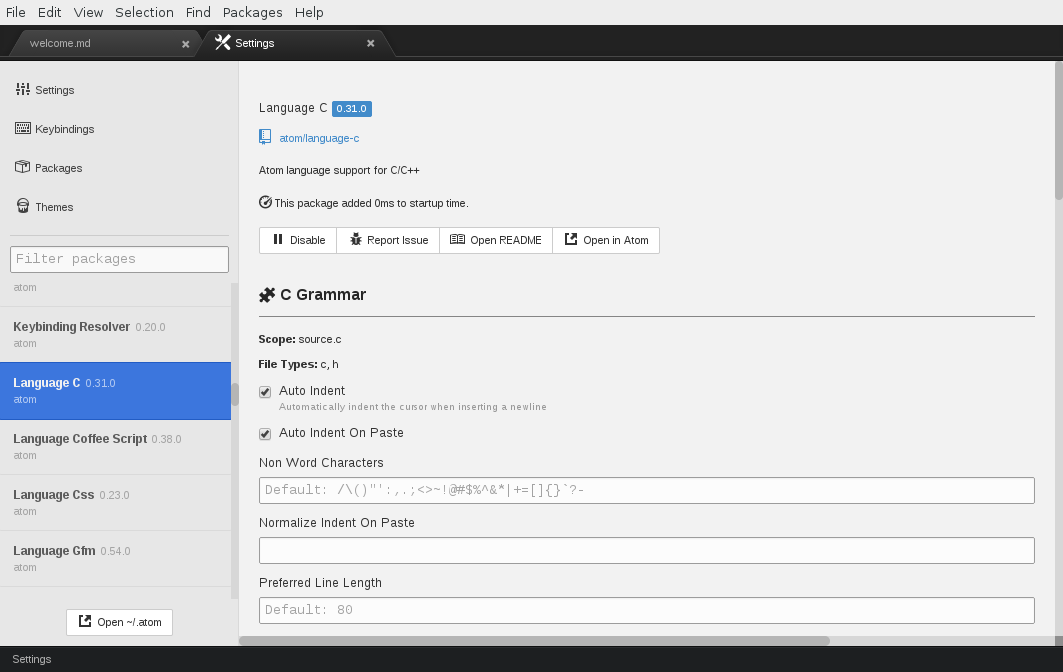
Task: Open the Help menu
Action: coord(309,12)
